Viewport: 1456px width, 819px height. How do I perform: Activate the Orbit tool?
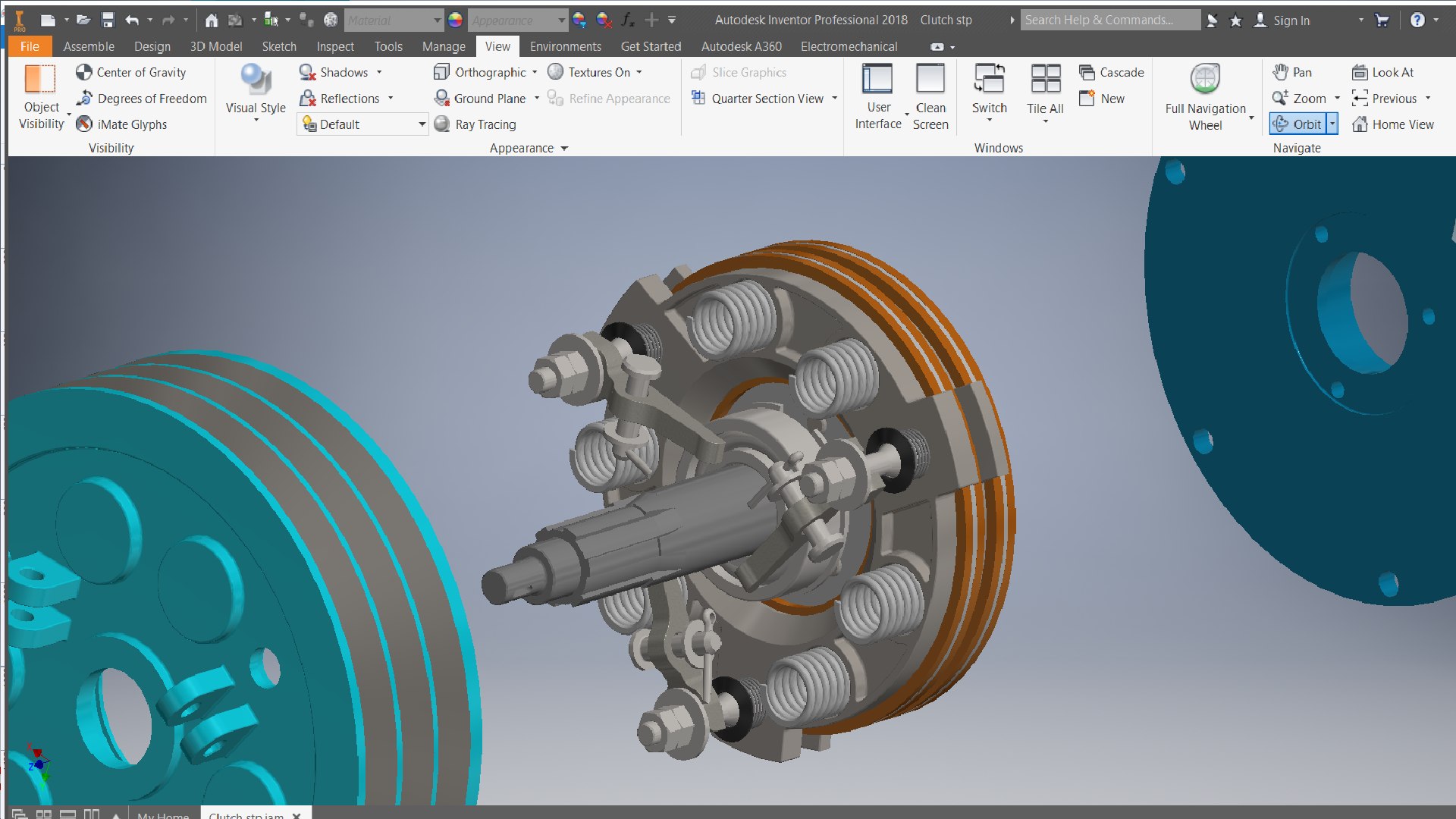[x=1298, y=124]
